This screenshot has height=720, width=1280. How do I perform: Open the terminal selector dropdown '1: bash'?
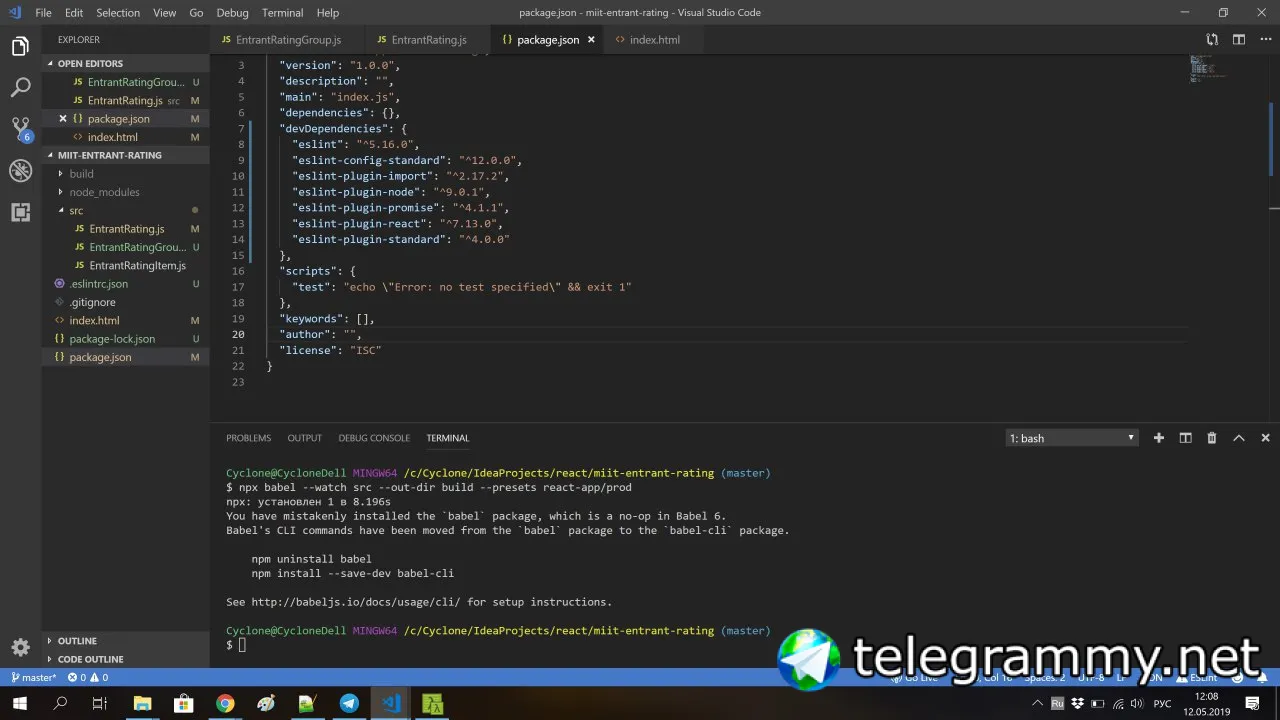pos(1072,438)
